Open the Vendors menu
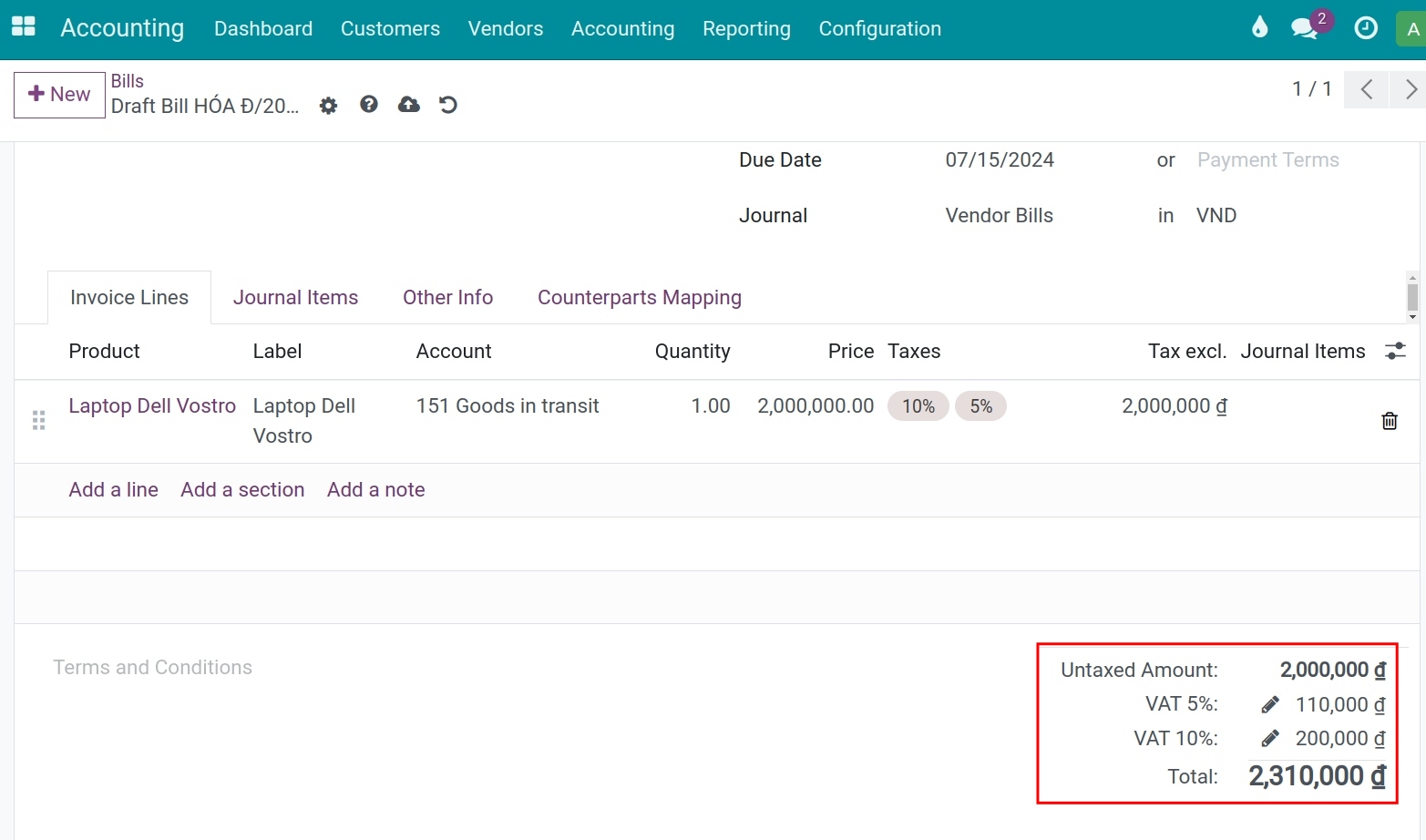Screen dimensions: 1426x840 506,28
